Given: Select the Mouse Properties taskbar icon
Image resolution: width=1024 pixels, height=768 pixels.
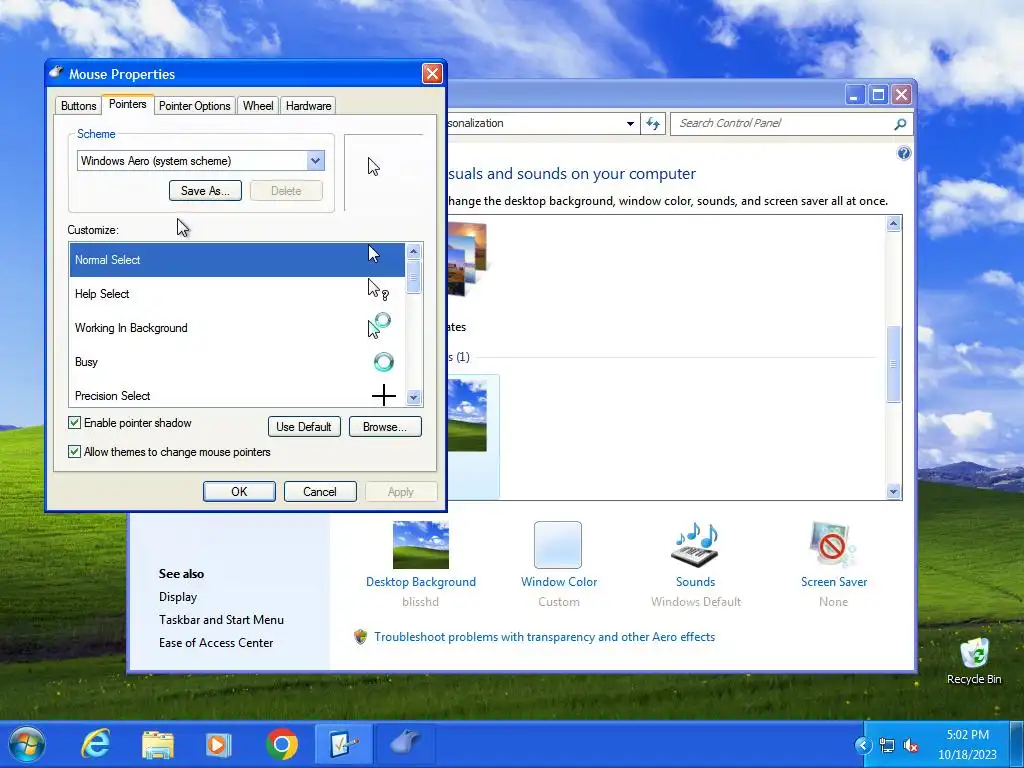Looking at the screenshot, I should [406, 744].
